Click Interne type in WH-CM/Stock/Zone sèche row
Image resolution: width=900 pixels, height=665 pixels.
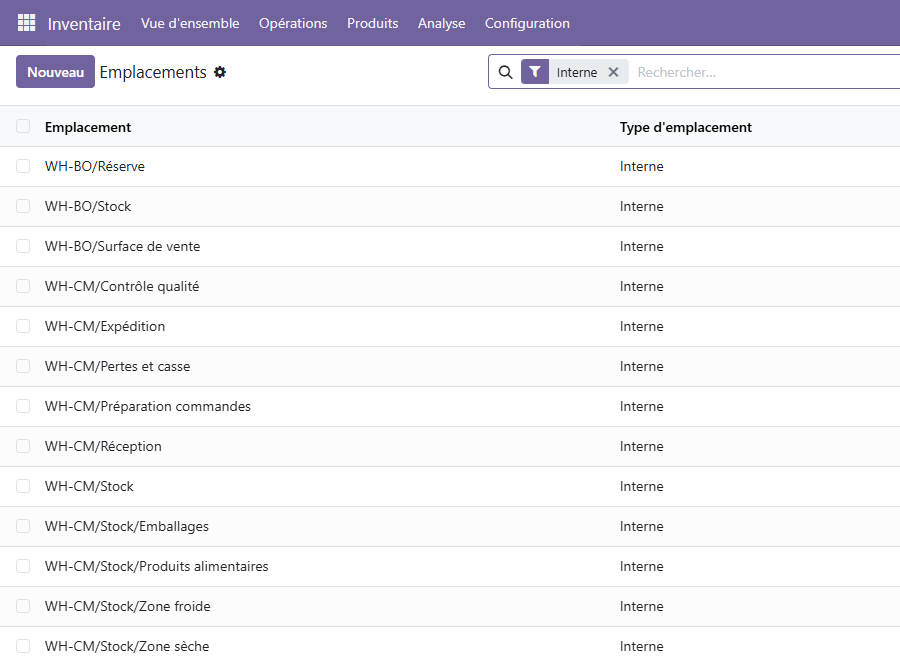pos(641,646)
